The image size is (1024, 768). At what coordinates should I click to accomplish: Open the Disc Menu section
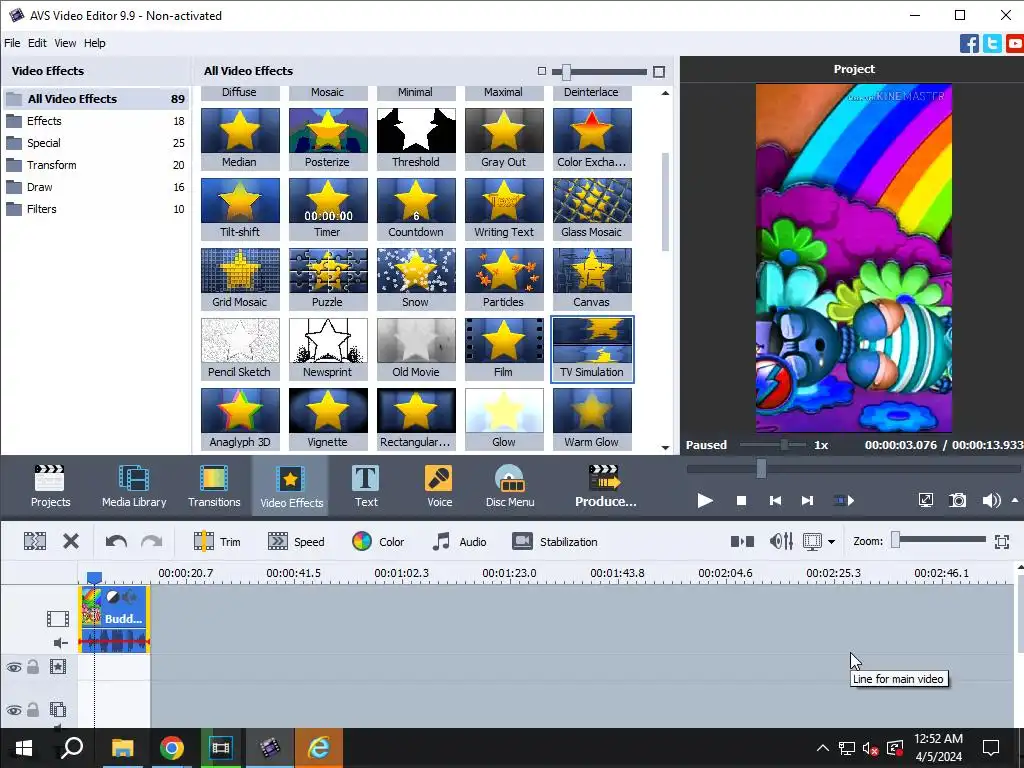pos(510,486)
